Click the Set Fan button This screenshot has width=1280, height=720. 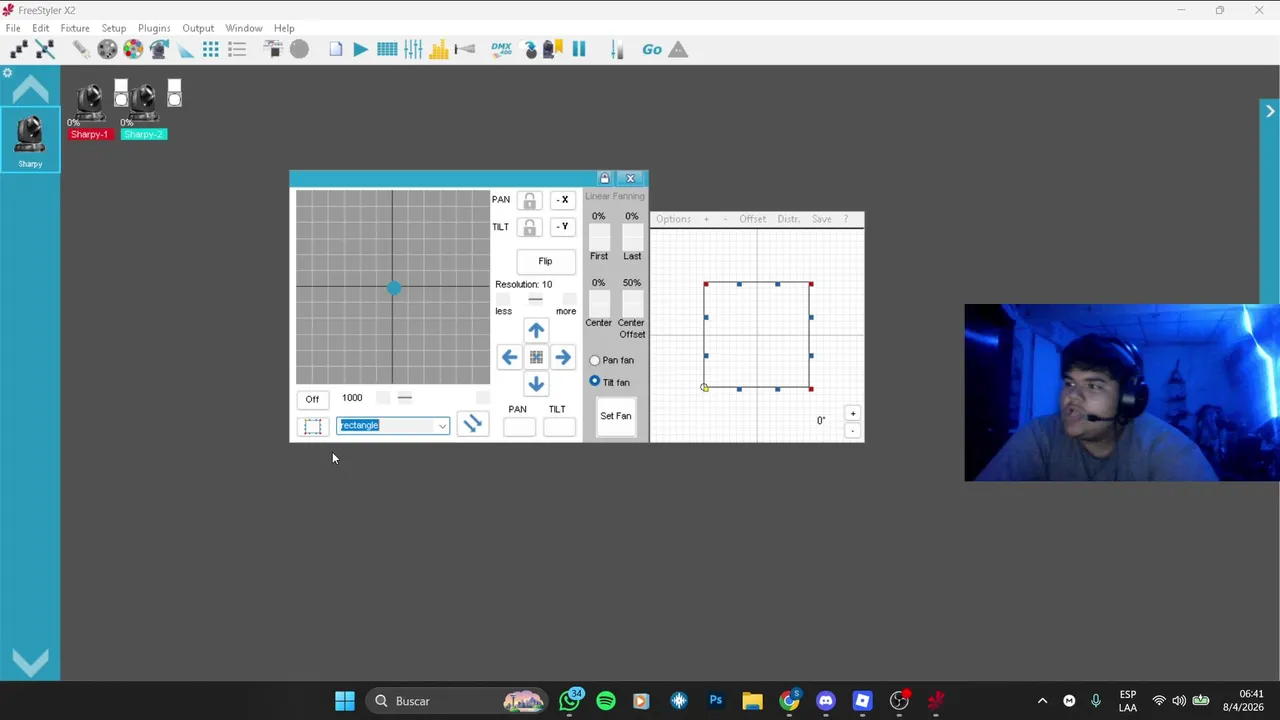point(616,416)
